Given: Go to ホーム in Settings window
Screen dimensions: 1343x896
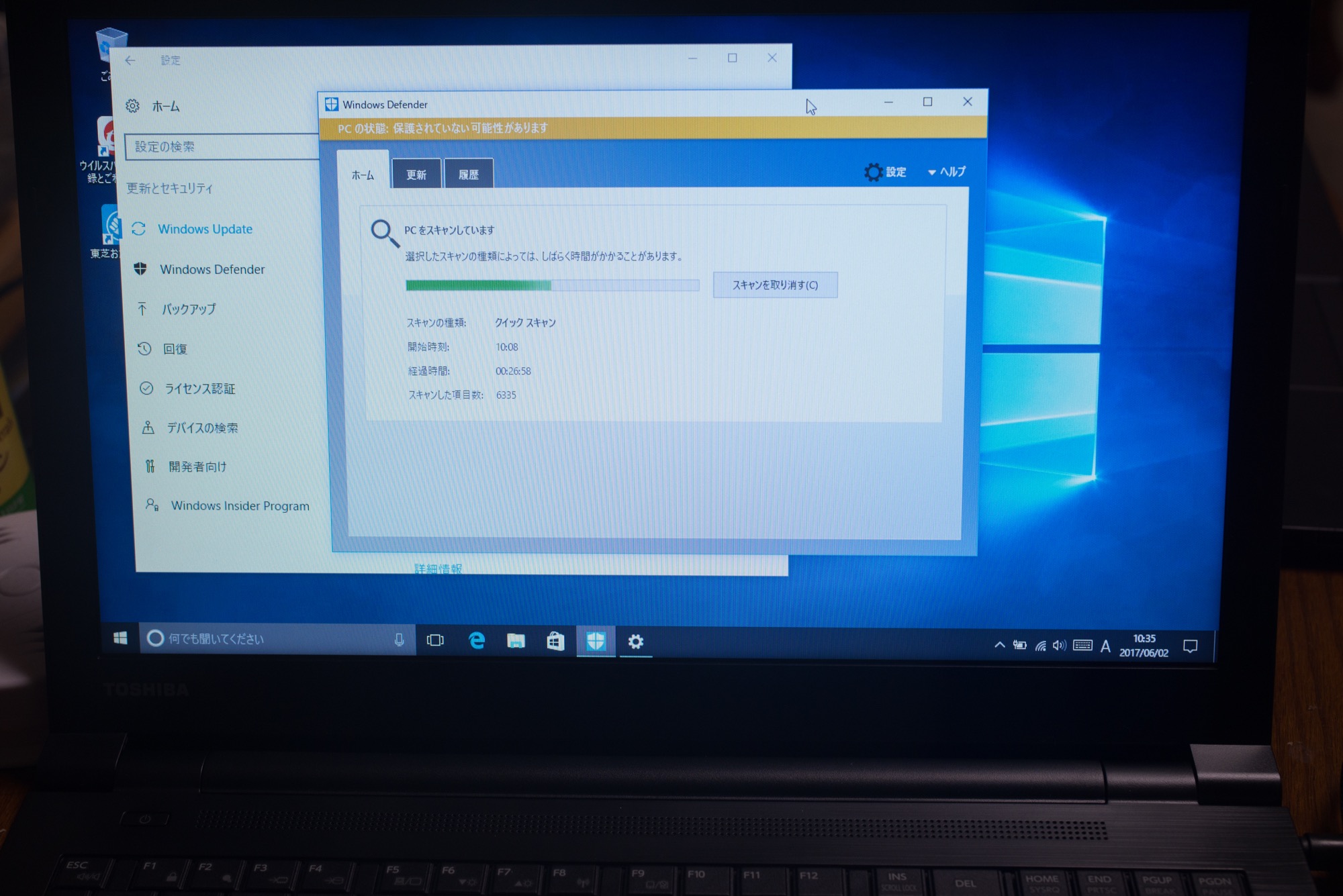Looking at the screenshot, I should [x=154, y=106].
